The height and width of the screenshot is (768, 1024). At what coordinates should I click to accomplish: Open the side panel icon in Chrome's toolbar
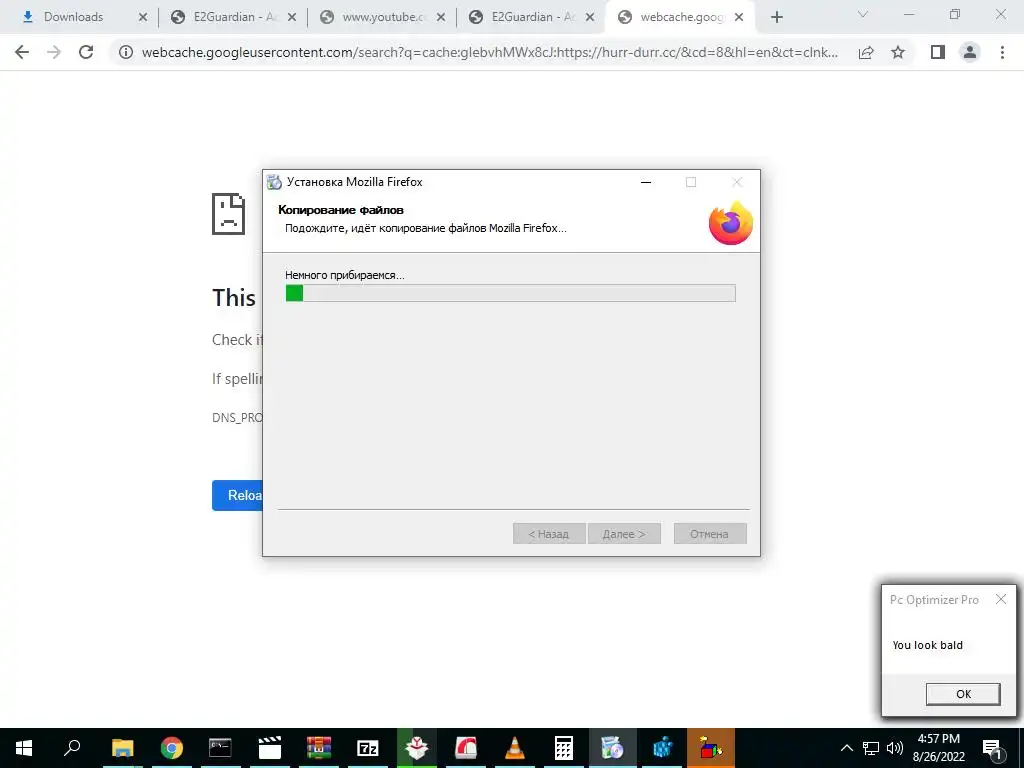click(938, 52)
